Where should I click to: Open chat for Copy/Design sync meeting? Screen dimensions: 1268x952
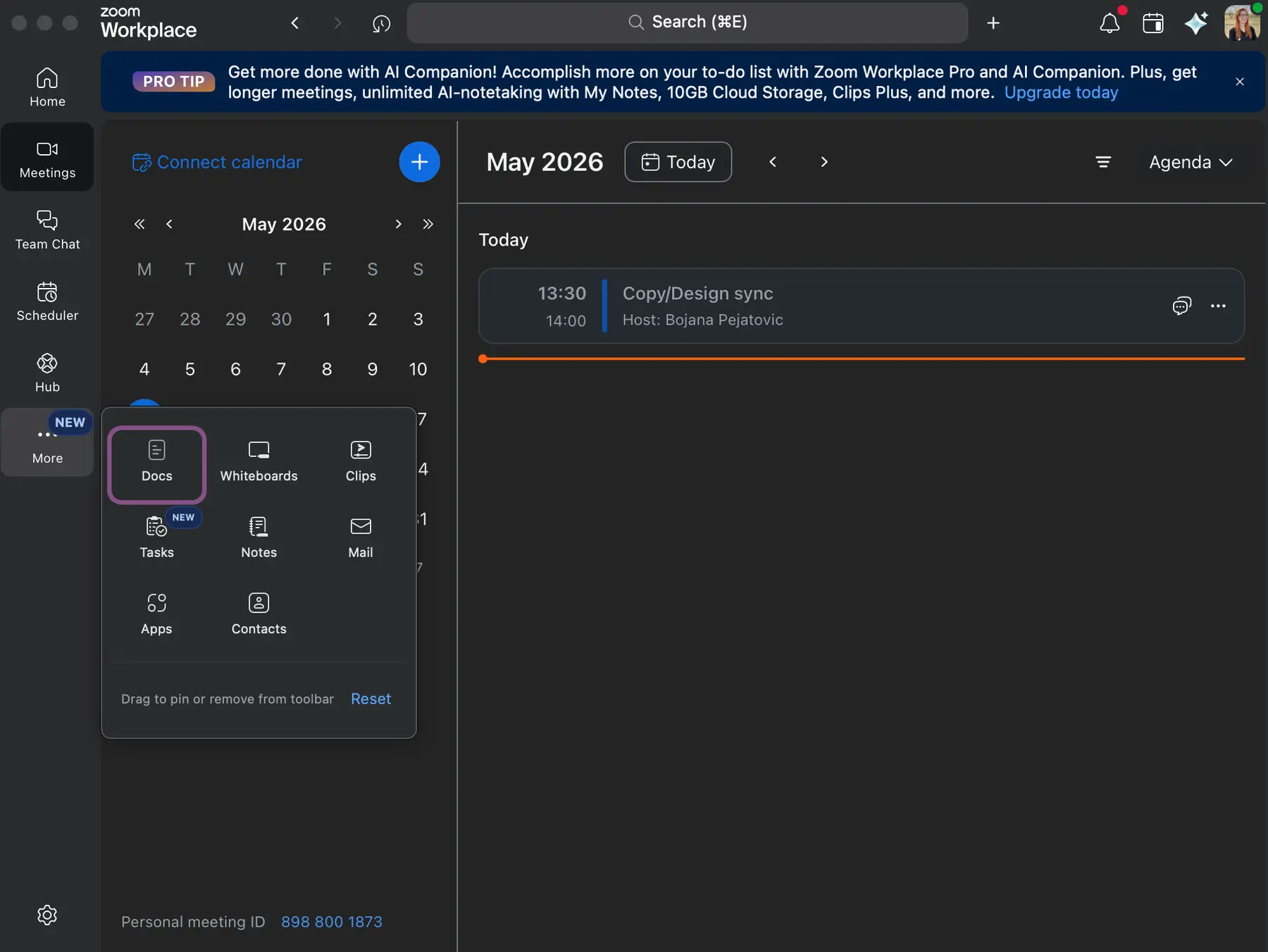(x=1181, y=306)
